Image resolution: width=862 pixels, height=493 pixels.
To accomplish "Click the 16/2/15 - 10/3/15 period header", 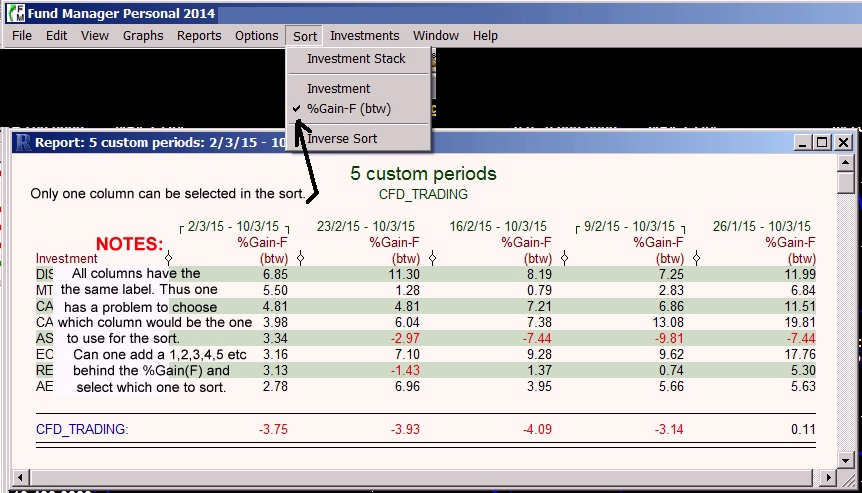I will (498, 226).
